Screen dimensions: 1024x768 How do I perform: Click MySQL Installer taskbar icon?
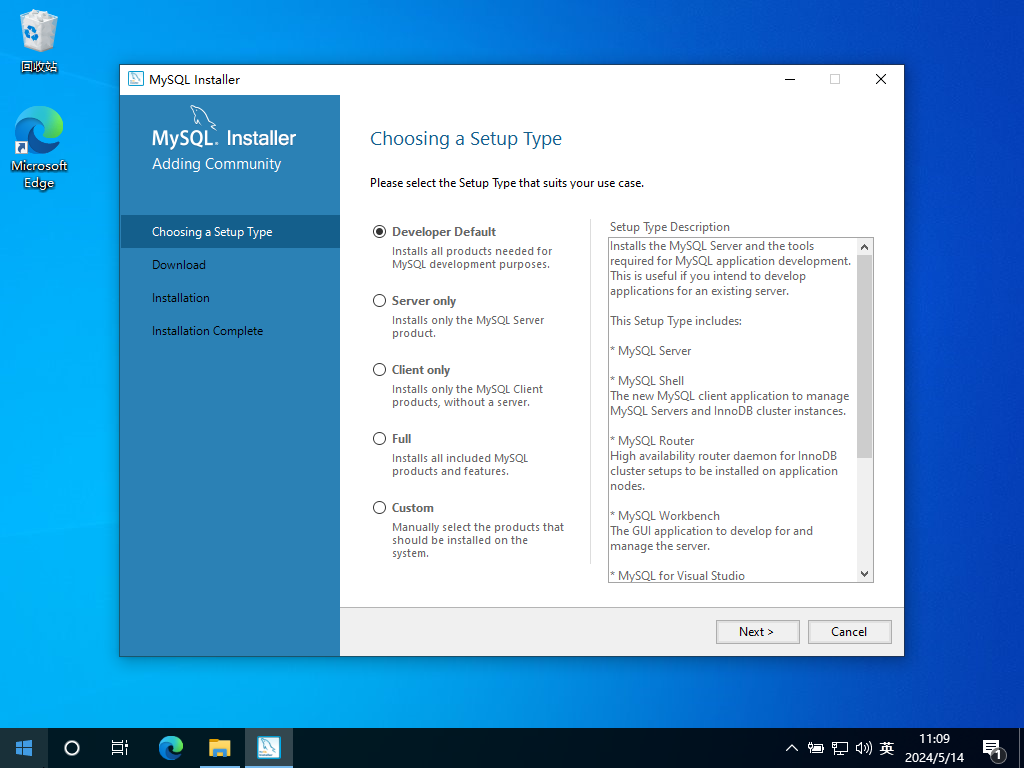coord(268,747)
